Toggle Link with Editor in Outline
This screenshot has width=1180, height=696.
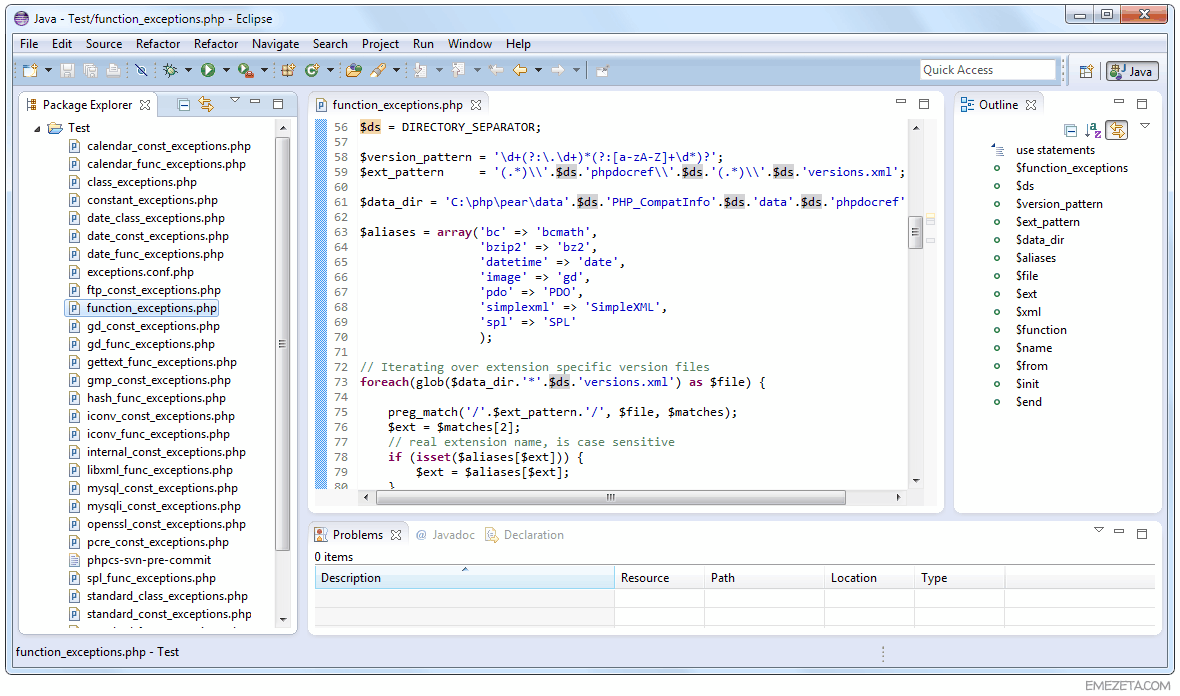tap(1117, 131)
